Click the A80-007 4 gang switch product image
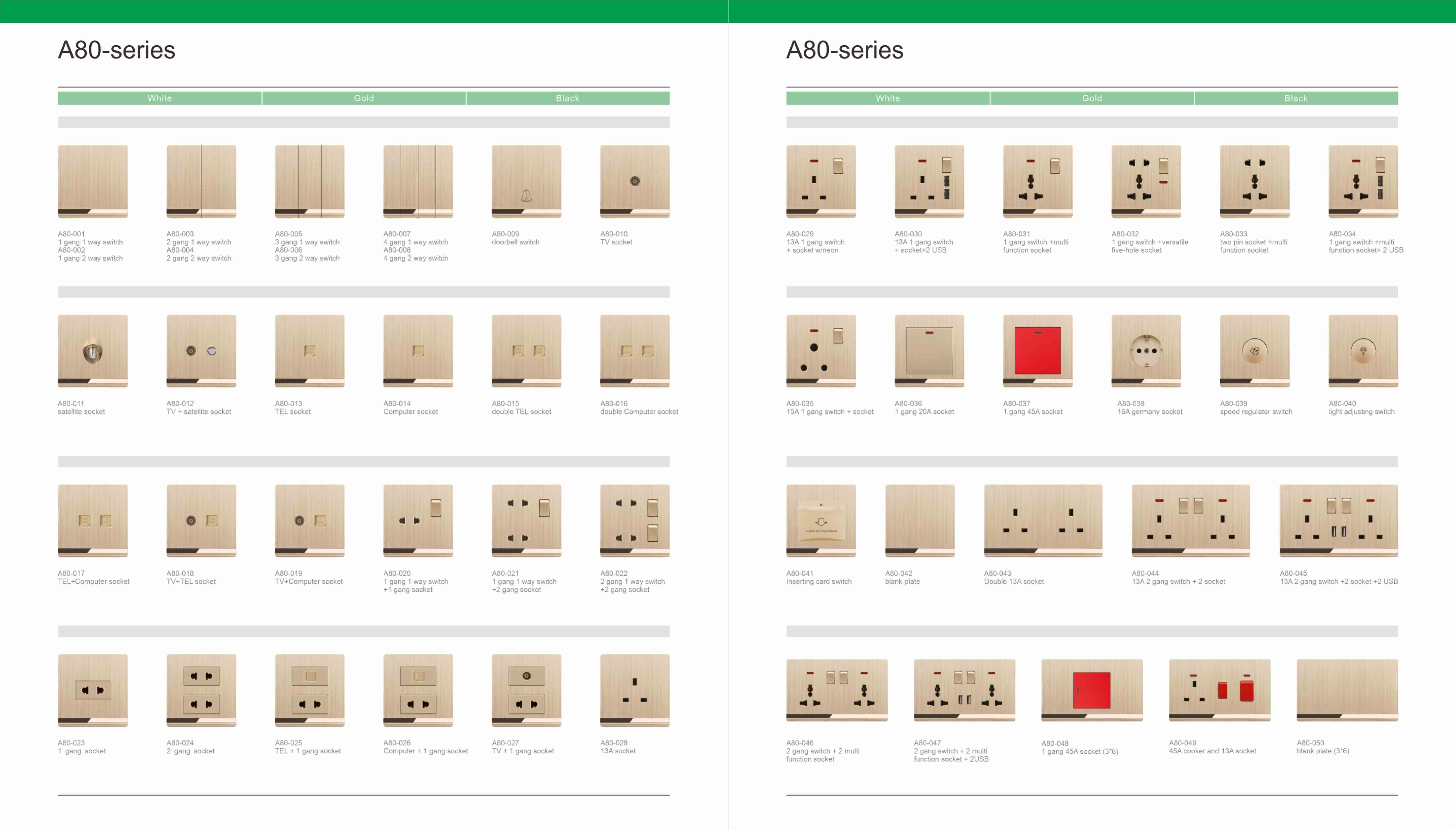The height and width of the screenshot is (830, 1456). pyautogui.click(x=418, y=181)
